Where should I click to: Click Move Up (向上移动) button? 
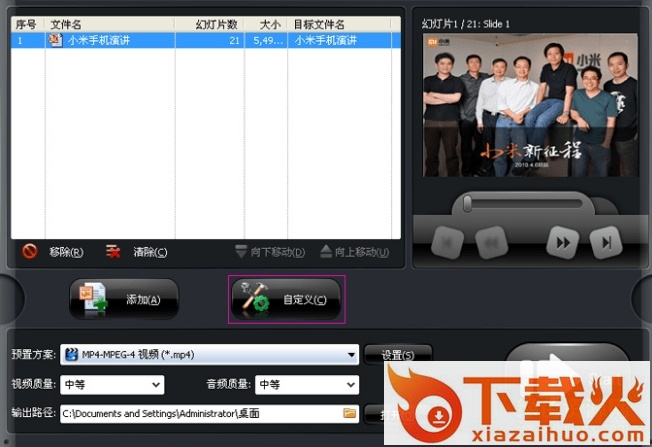point(355,252)
